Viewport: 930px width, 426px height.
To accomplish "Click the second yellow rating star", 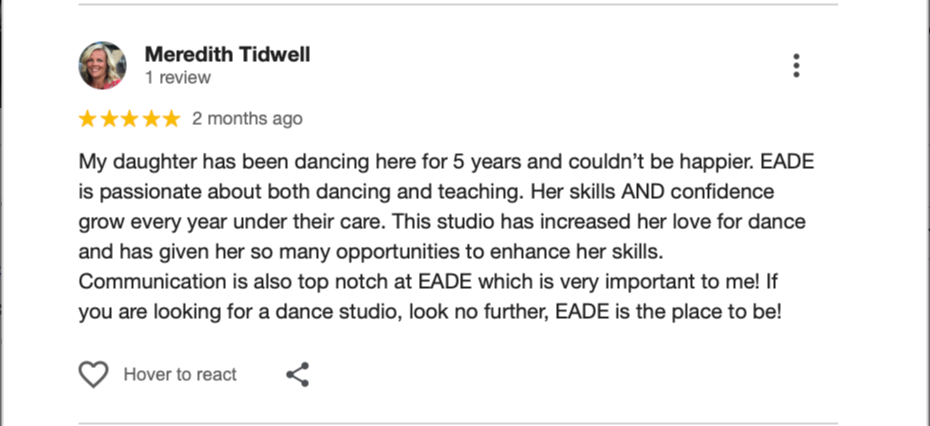I will click(109, 119).
